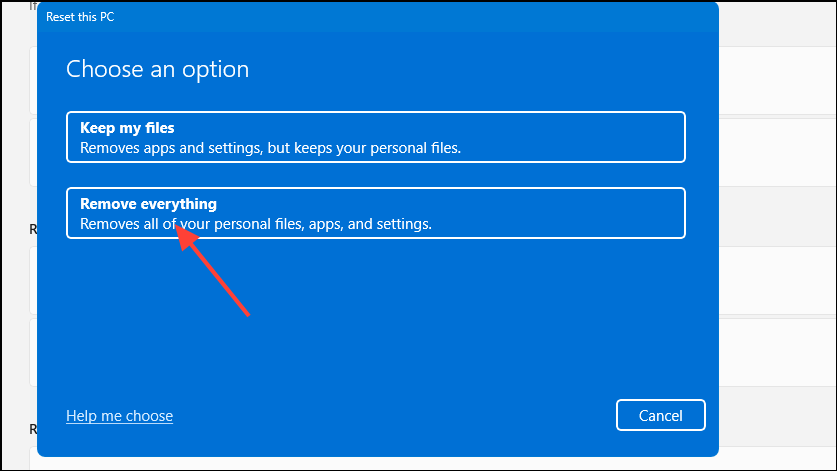This screenshot has width=837, height=471.
Task: Click the bold Remove everything label
Action: [x=148, y=203]
